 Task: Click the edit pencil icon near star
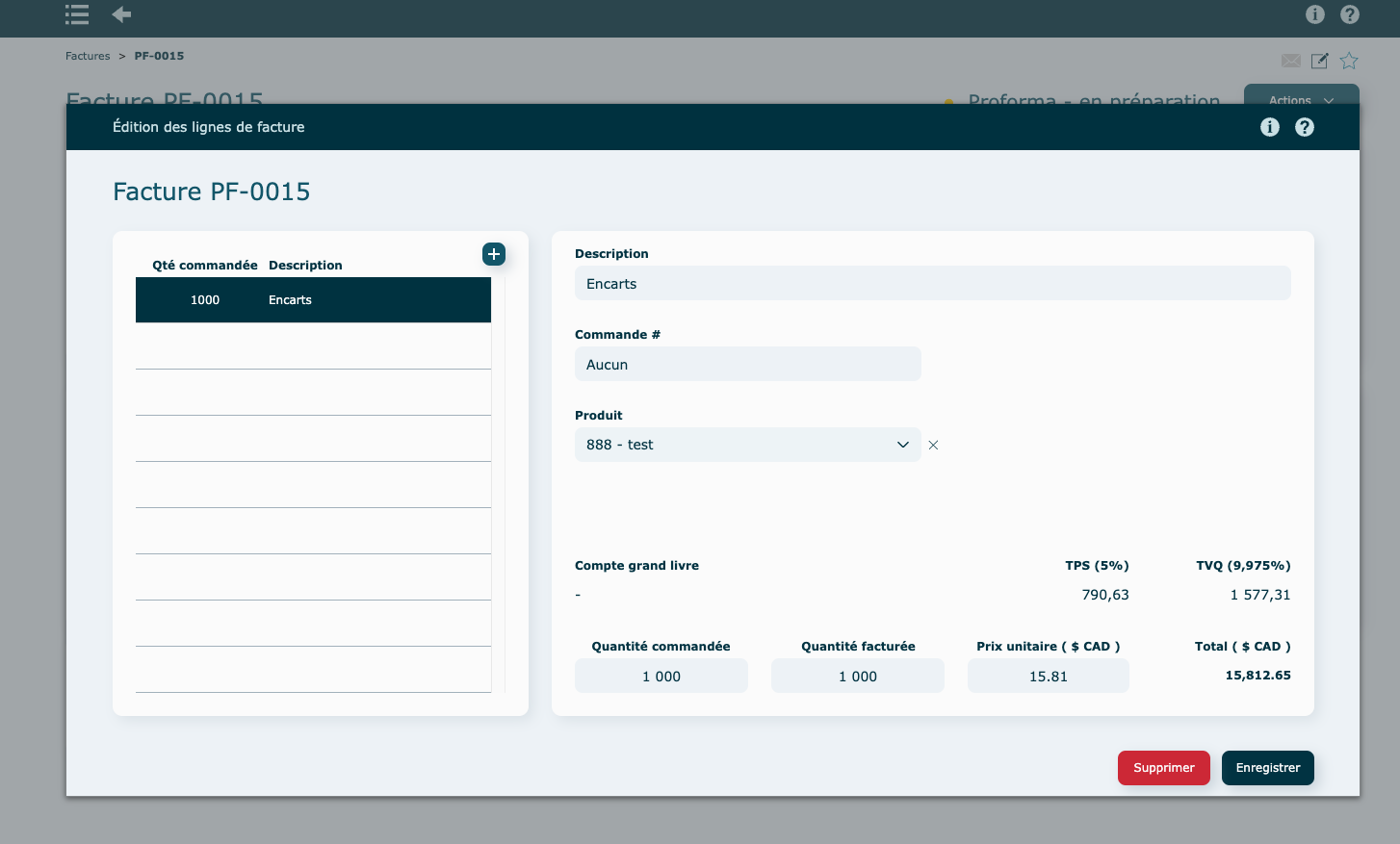[1320, 61]
